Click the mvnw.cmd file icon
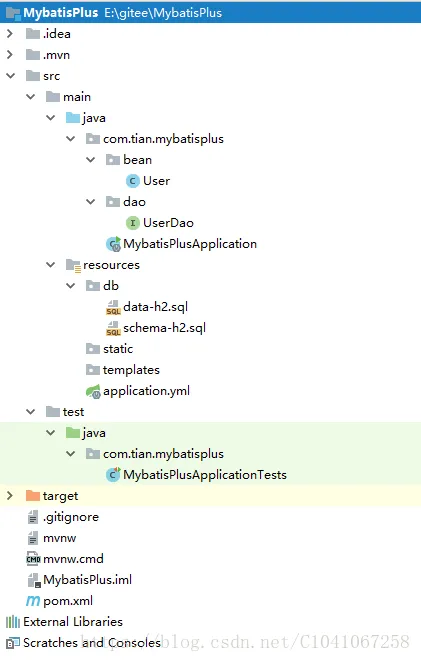 click(33, 559)
